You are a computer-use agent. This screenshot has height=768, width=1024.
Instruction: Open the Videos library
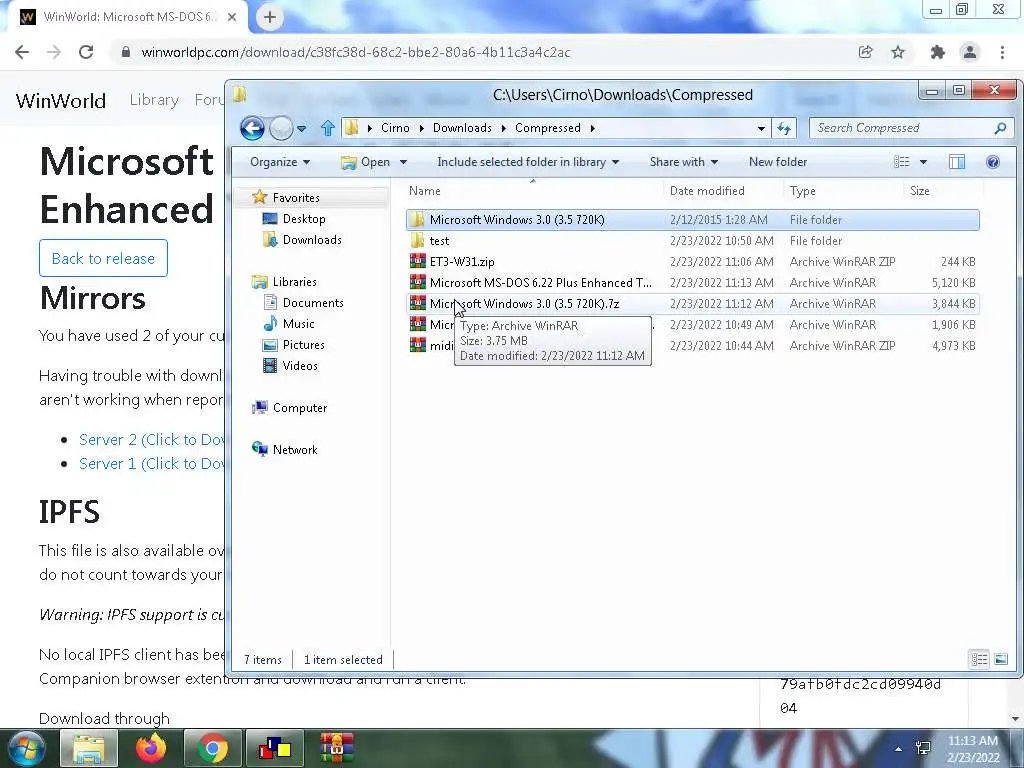coord(300,366)
